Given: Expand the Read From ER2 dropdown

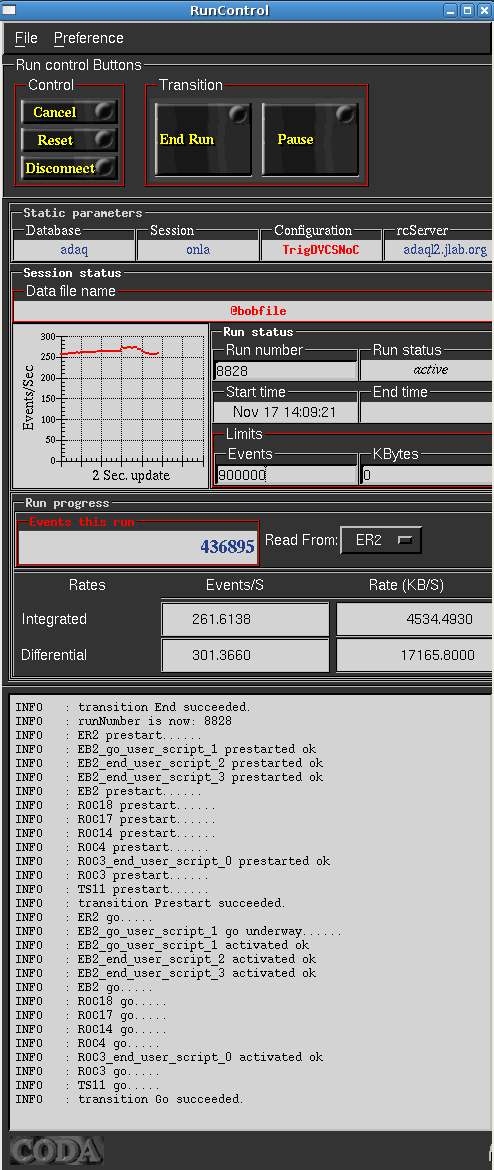Looking at the screenshot, I should tap(381, 540).
